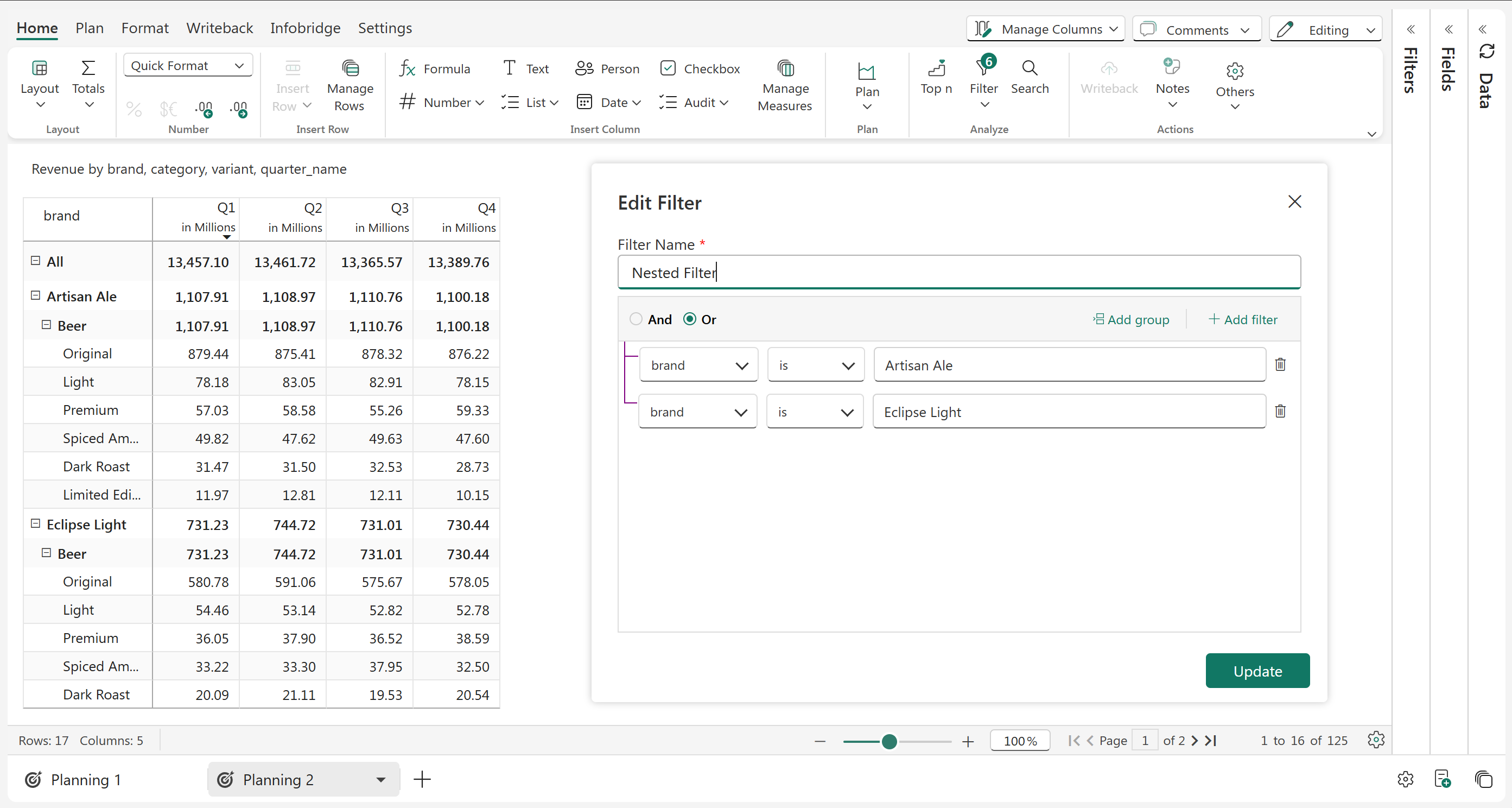Delete the Eclipse Light filter row
This screenshot has height=808, width=1512.
tap(1280, 411)
